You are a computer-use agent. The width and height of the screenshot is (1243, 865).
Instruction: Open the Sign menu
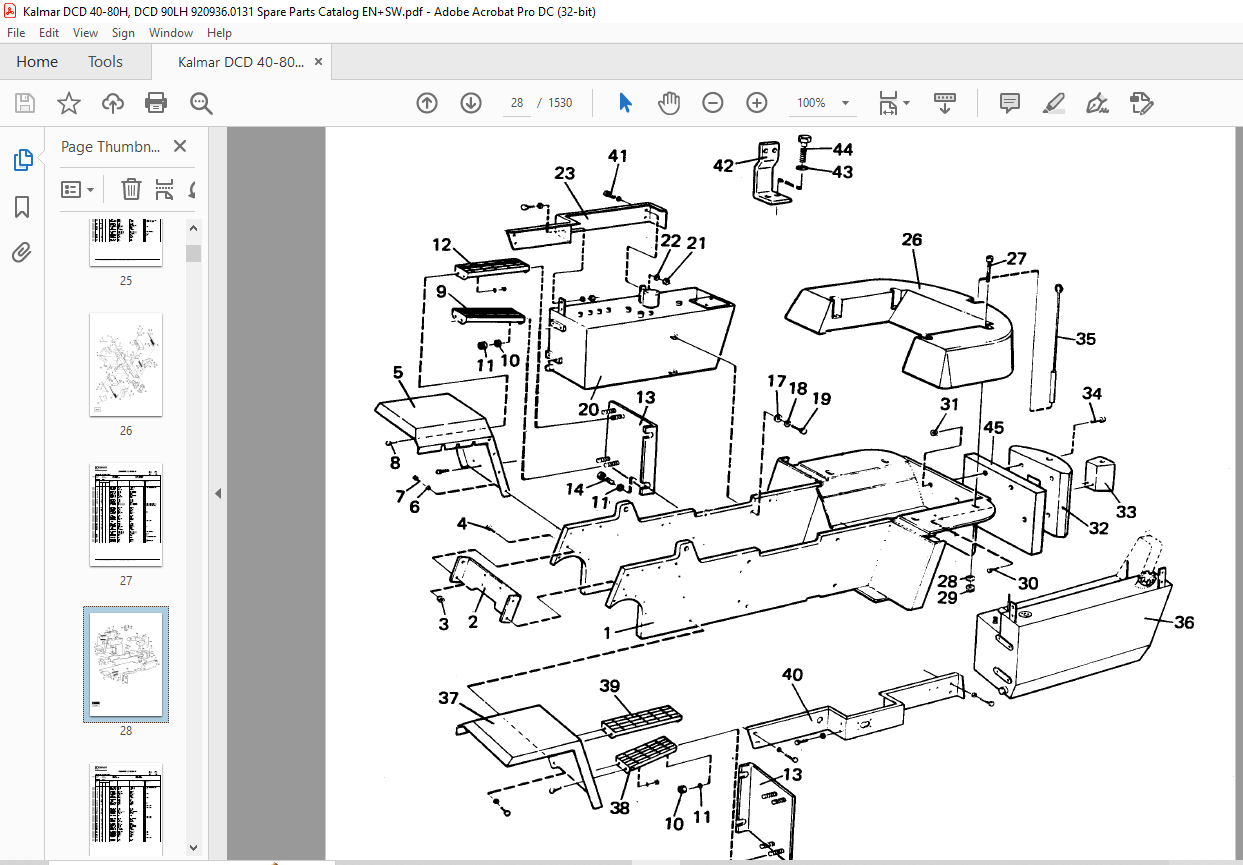tap(123, 33)
